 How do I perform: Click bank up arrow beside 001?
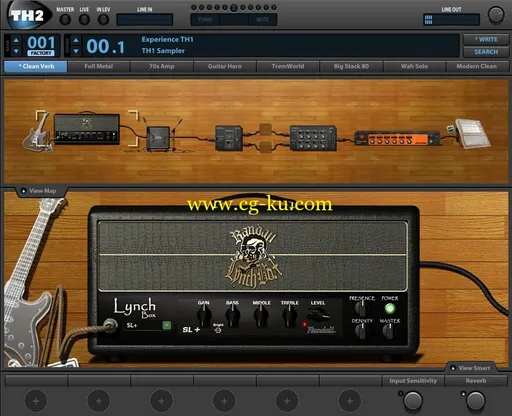click(16, 41)
